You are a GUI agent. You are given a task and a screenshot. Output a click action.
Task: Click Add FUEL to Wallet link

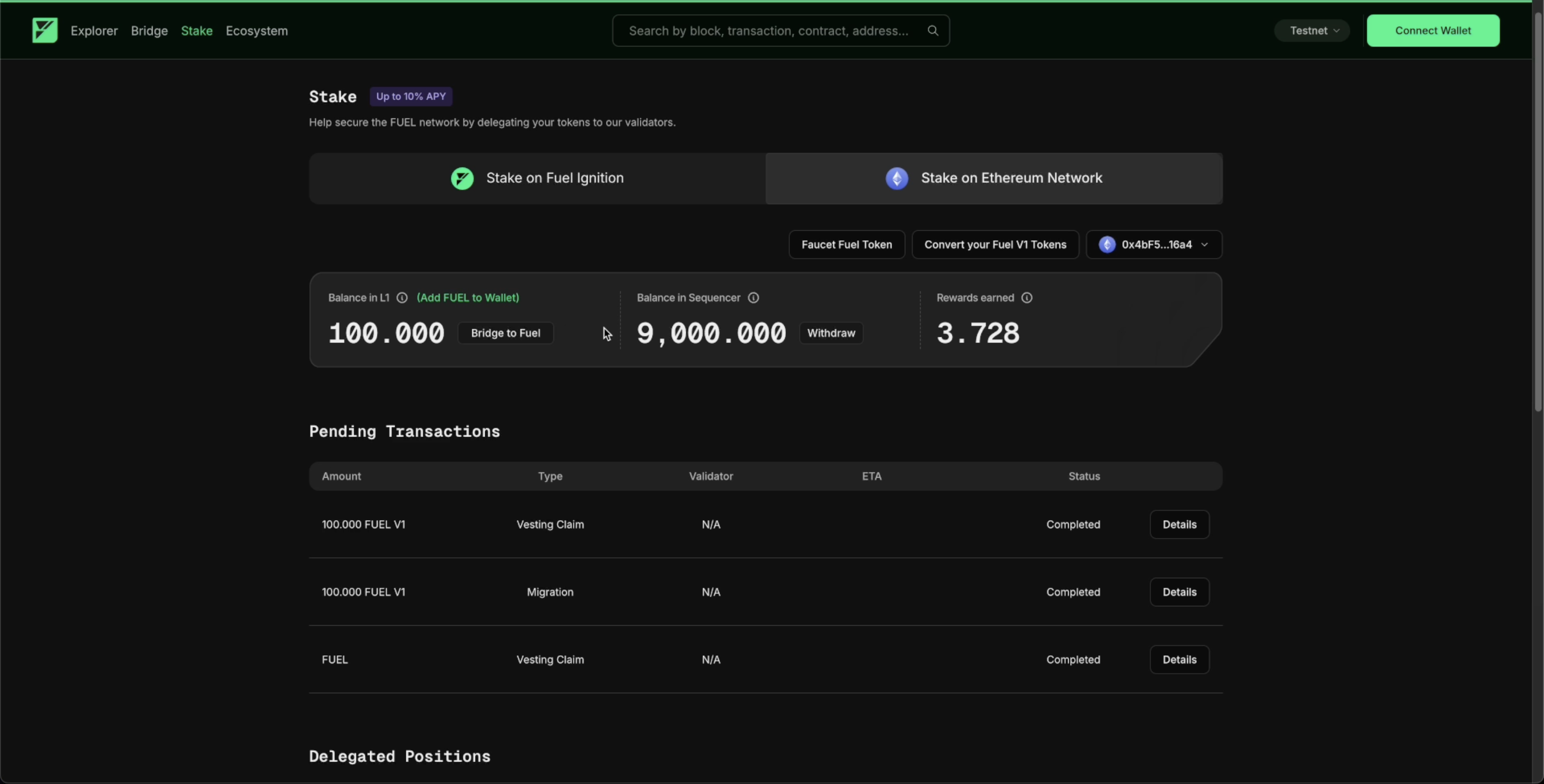[468, 298]
